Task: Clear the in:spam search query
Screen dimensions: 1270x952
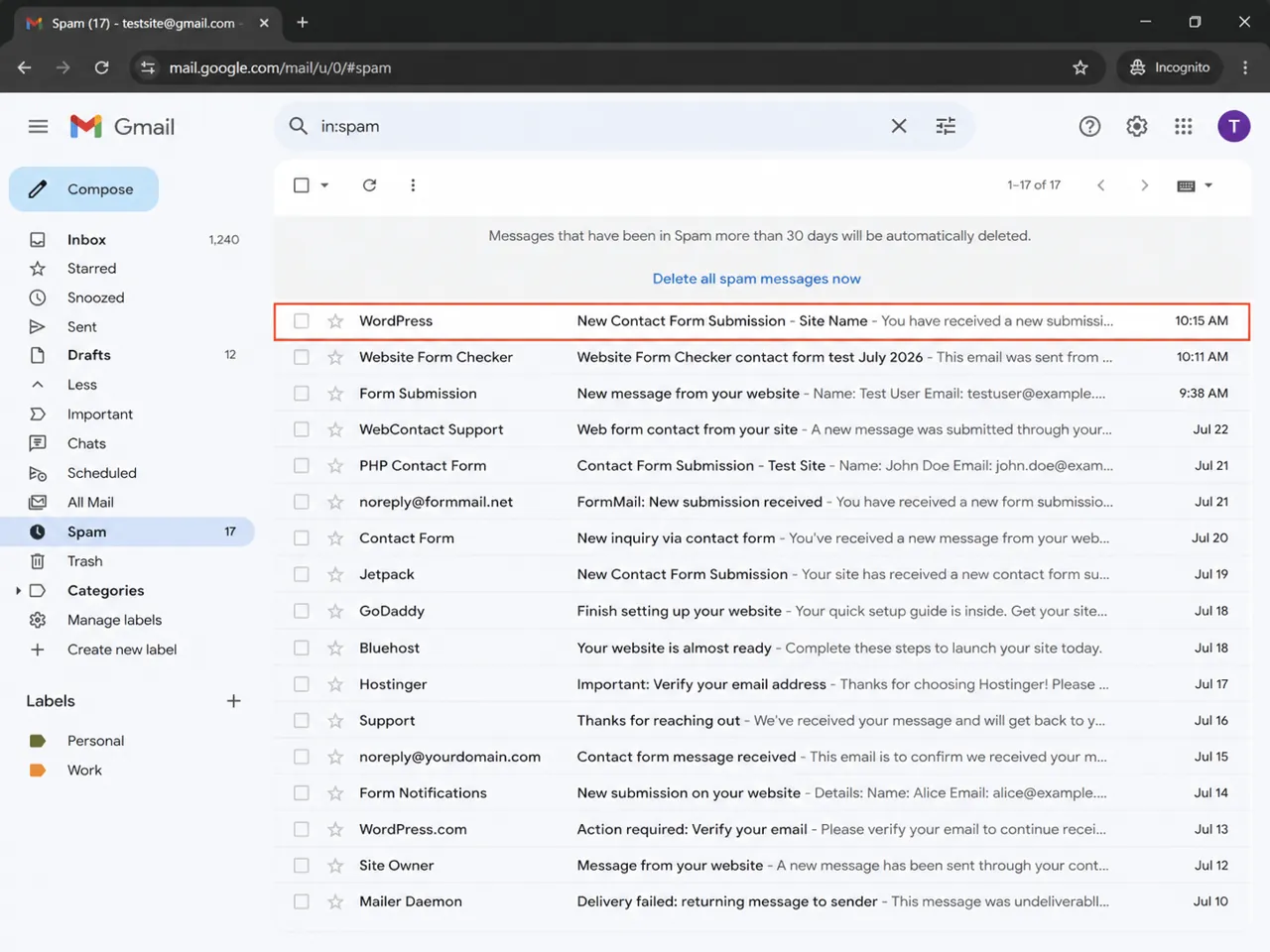Action: (x=899, y=126)
